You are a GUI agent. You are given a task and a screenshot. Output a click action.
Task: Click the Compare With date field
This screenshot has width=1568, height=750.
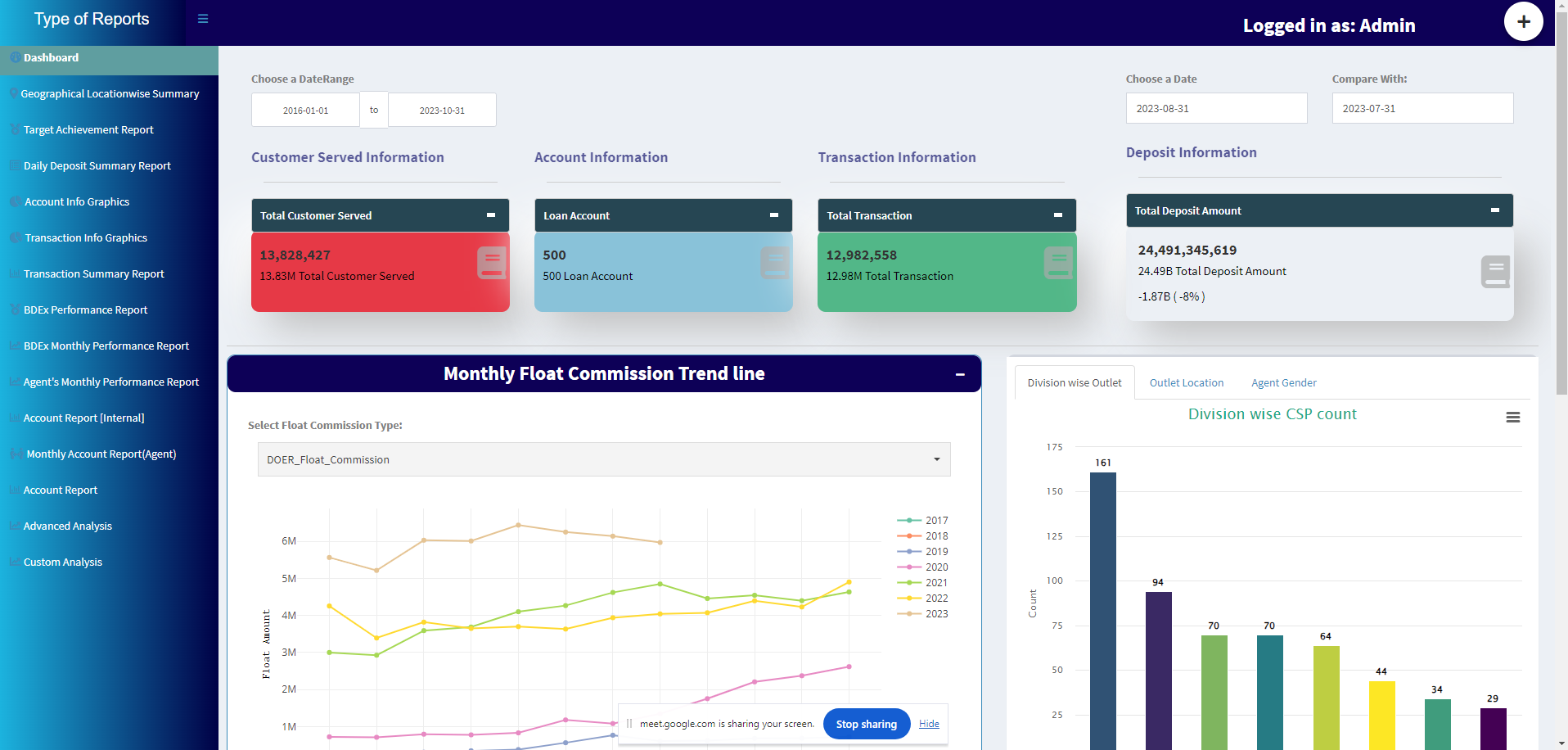tap(1422, 108)
